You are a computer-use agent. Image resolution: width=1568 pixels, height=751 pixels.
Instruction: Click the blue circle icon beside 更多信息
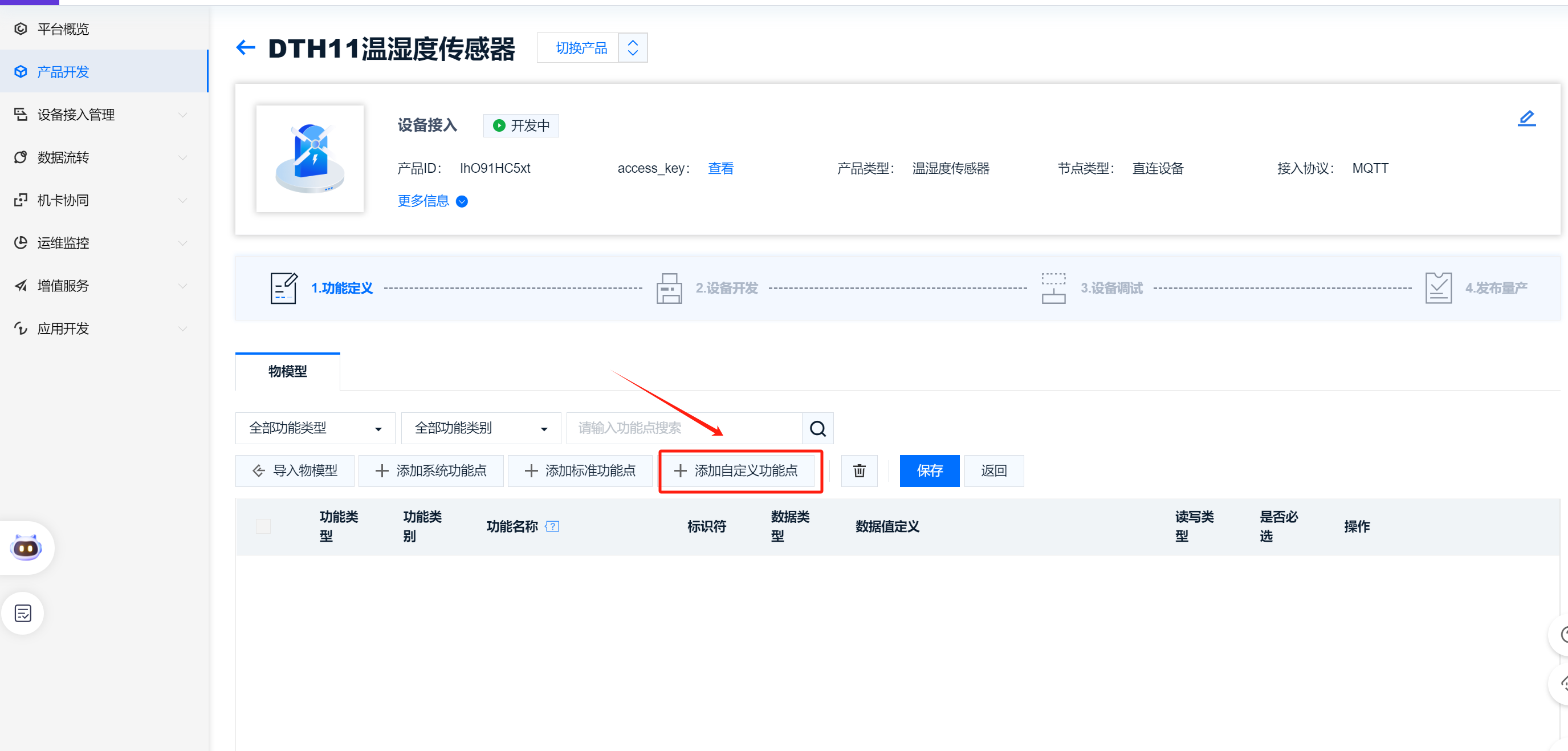[462, 202]
